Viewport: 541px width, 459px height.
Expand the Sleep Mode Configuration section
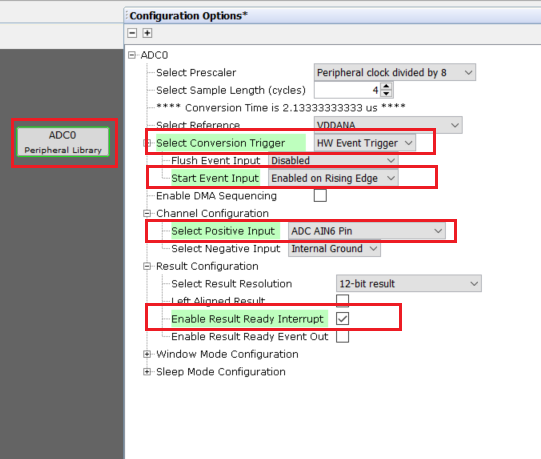tap(147, 372)
